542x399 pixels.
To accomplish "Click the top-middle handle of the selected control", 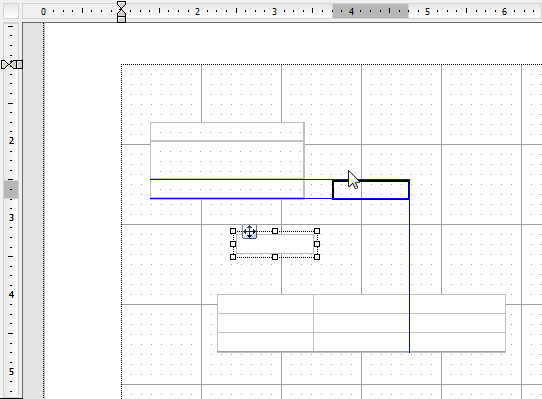I will (275, 231).
